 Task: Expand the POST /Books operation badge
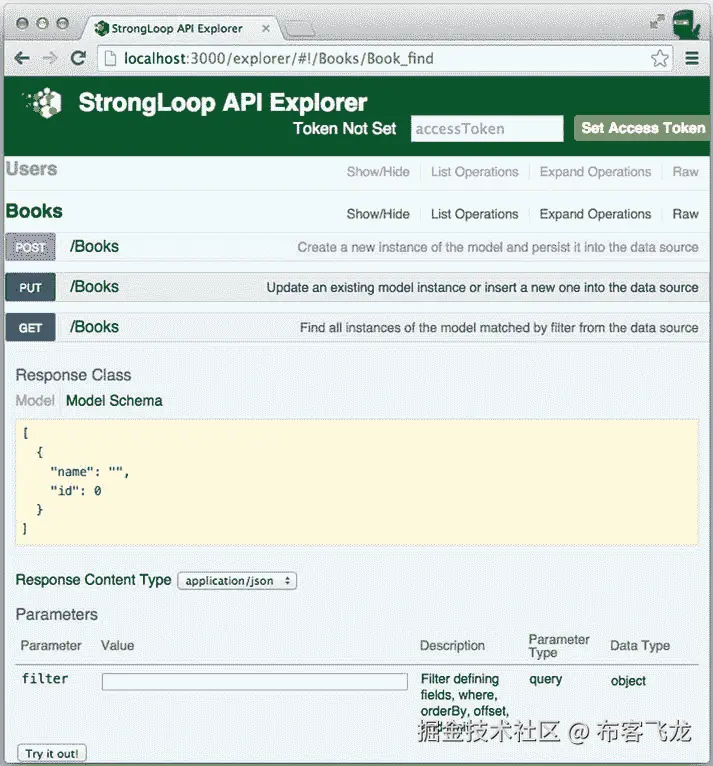coord(30,247)
